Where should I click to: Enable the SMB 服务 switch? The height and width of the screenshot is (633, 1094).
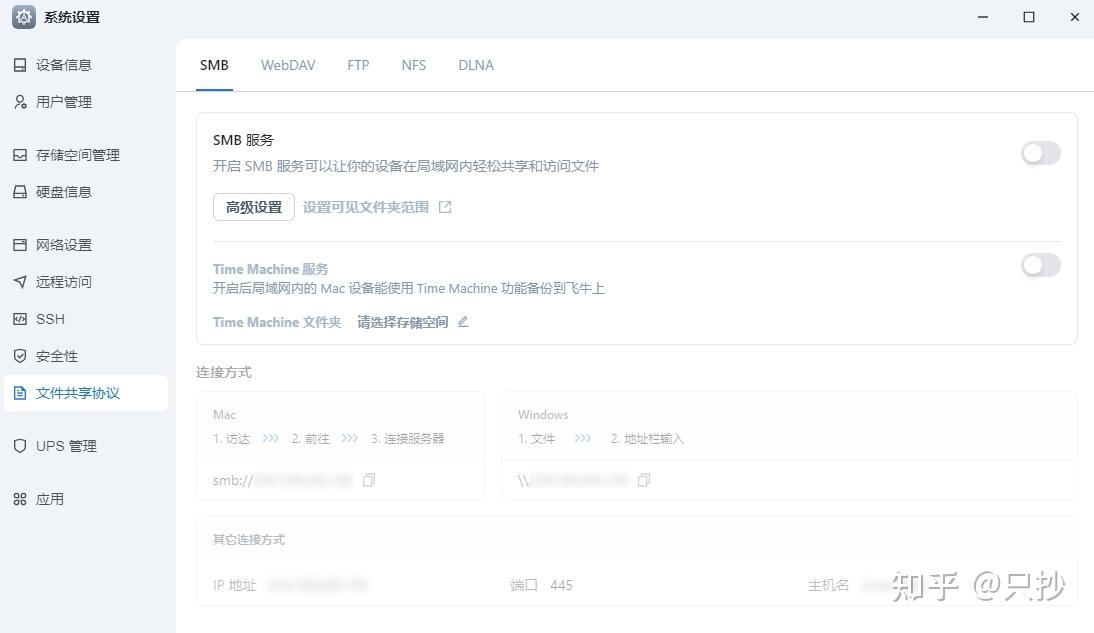[x=1040, y=153]
